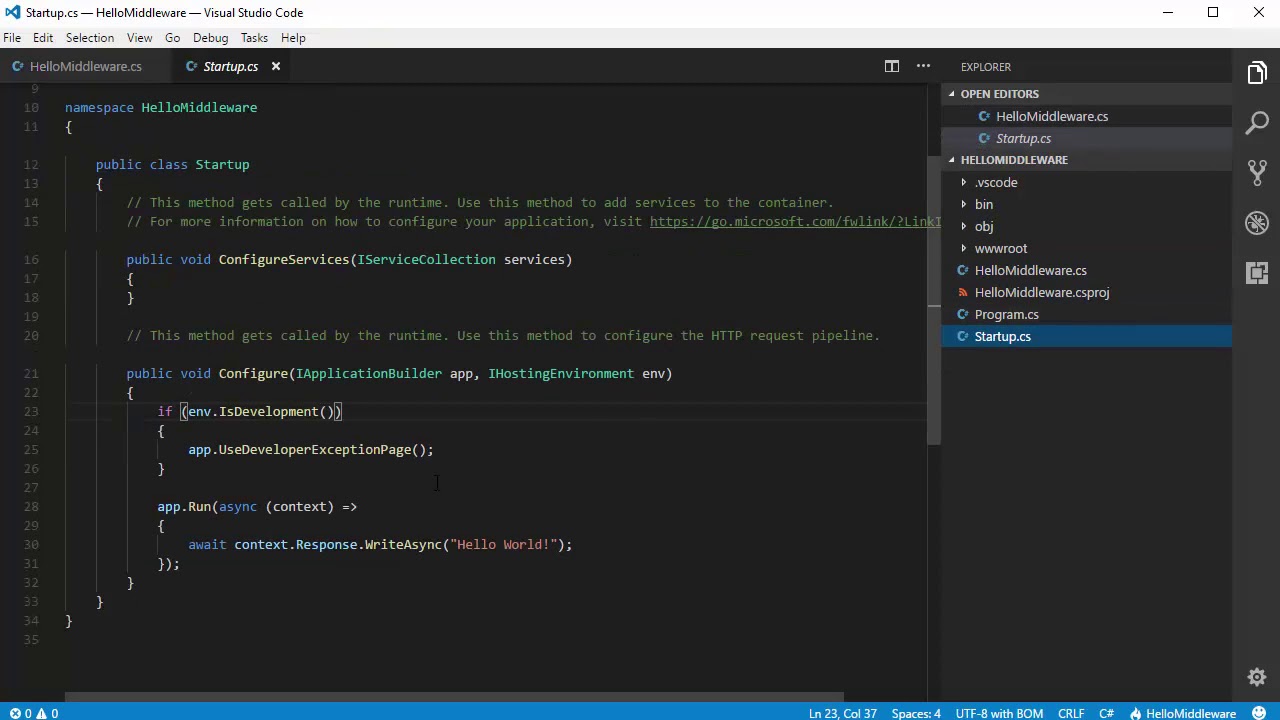Open the Debug view icon
This screenshot has height=720, width=1280.
(1257, 222)
